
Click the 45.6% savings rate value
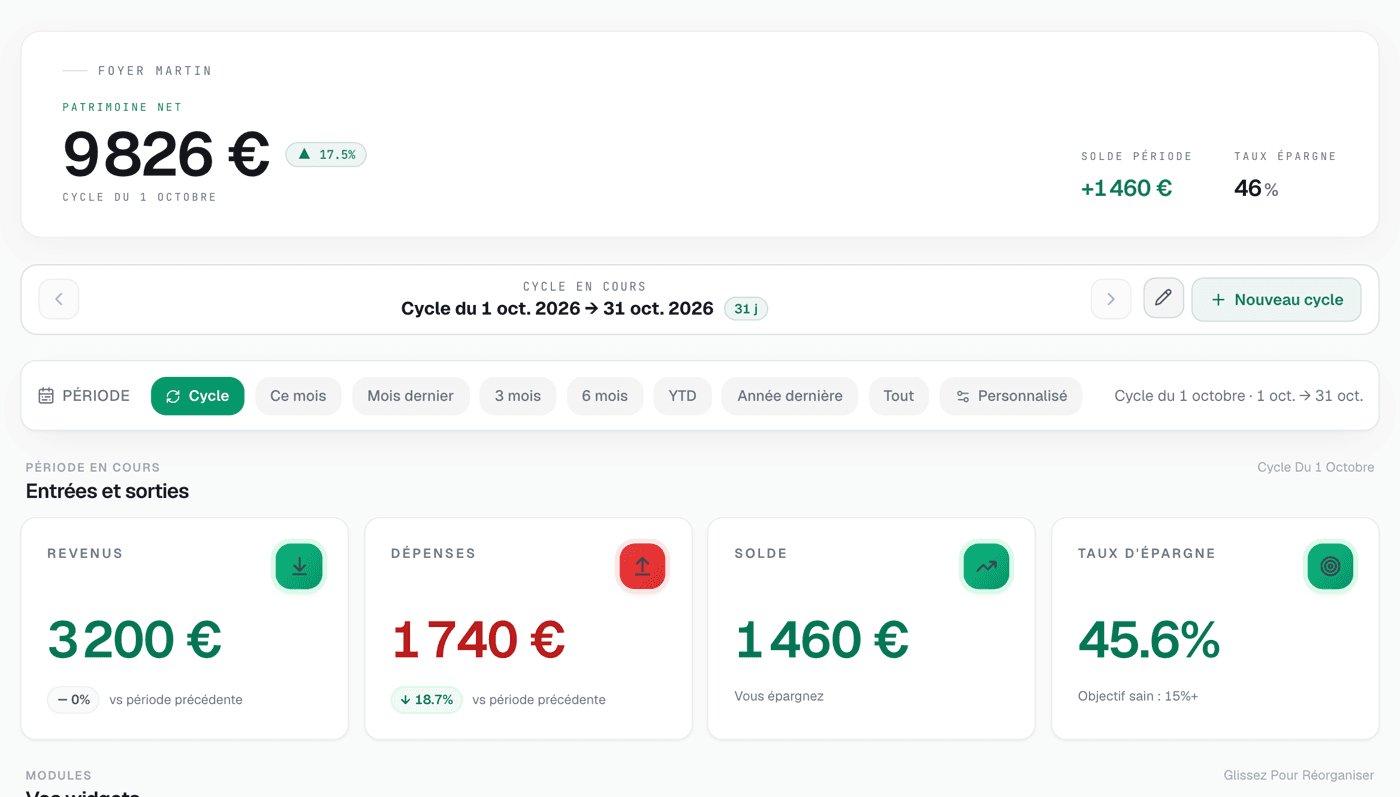point(1149,640)
